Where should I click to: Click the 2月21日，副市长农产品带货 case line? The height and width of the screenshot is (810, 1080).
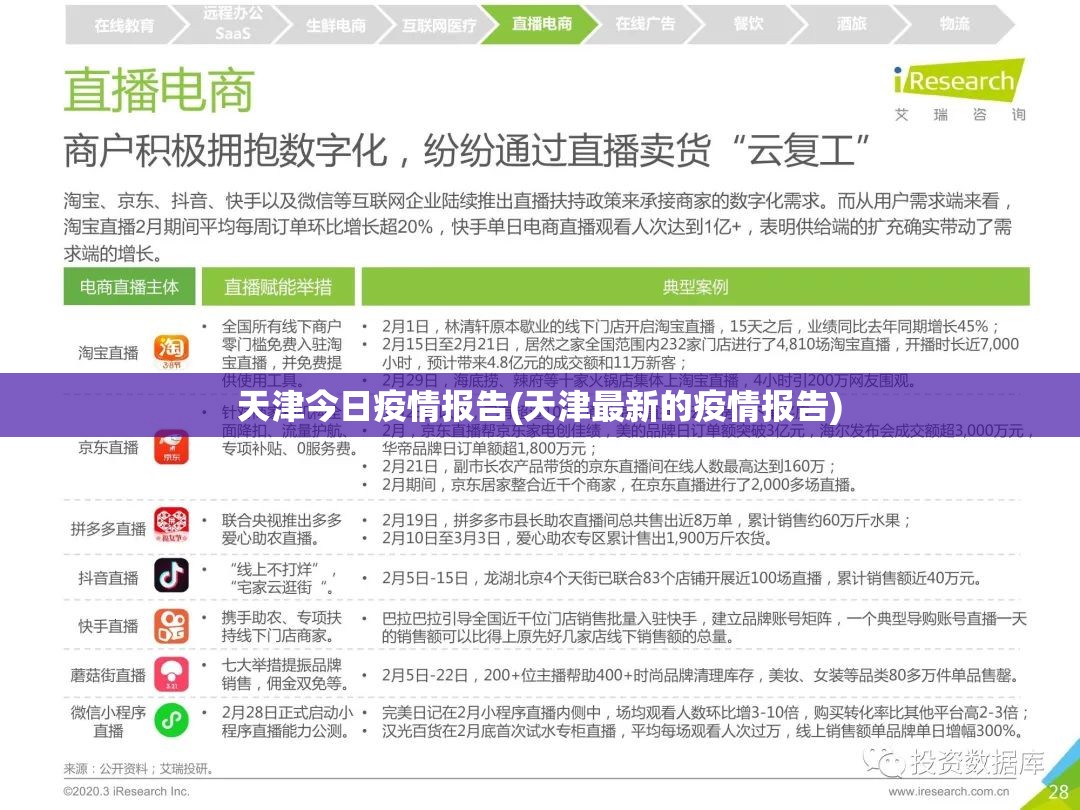[610, 466]
